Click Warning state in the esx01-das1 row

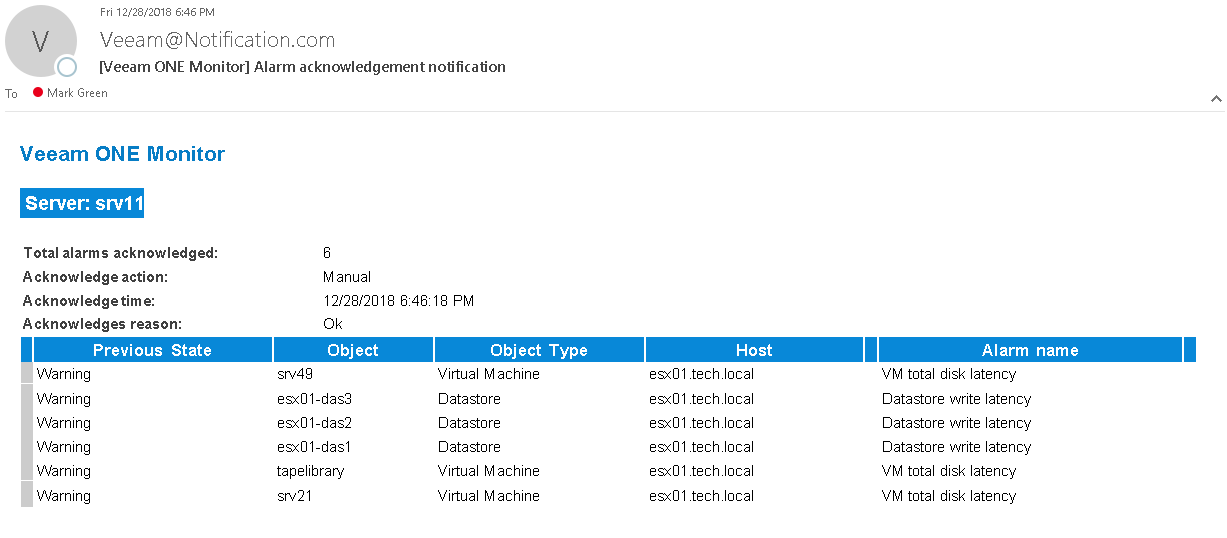pos(64,447)
